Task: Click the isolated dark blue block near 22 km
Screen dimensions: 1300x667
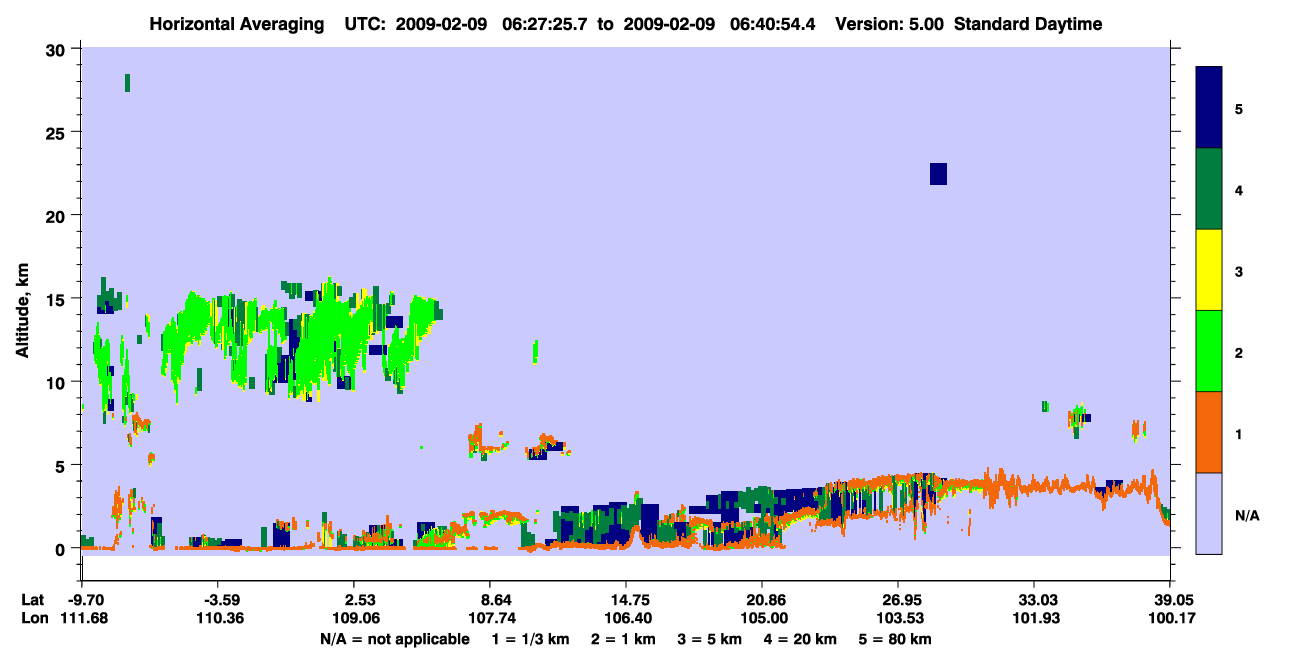Action: [938, 174]
